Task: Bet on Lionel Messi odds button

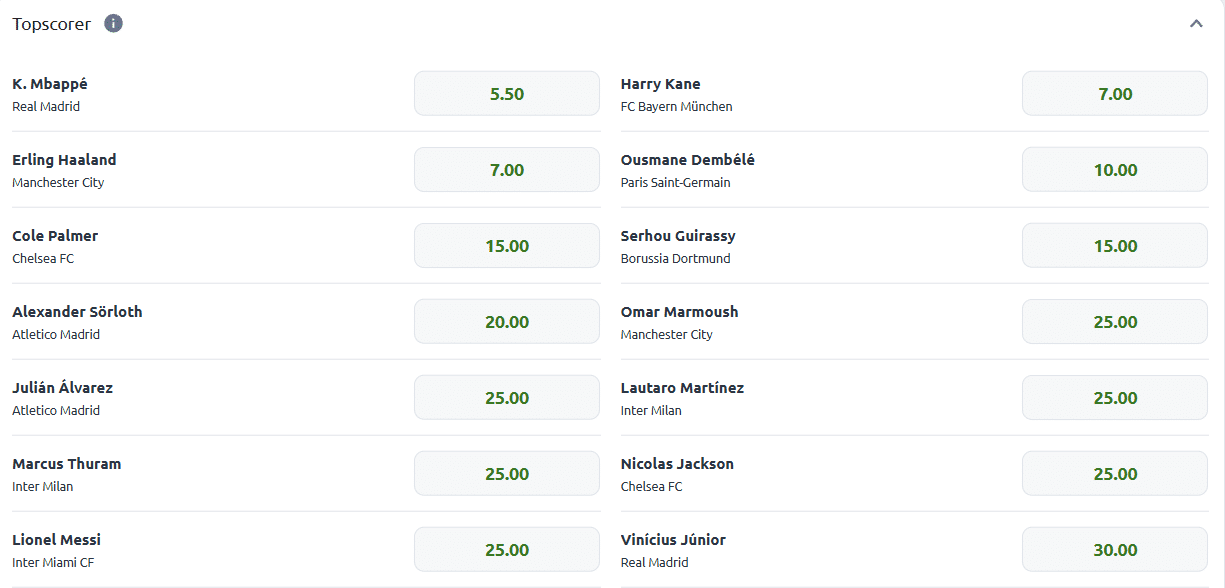Action: click(507, 550)
